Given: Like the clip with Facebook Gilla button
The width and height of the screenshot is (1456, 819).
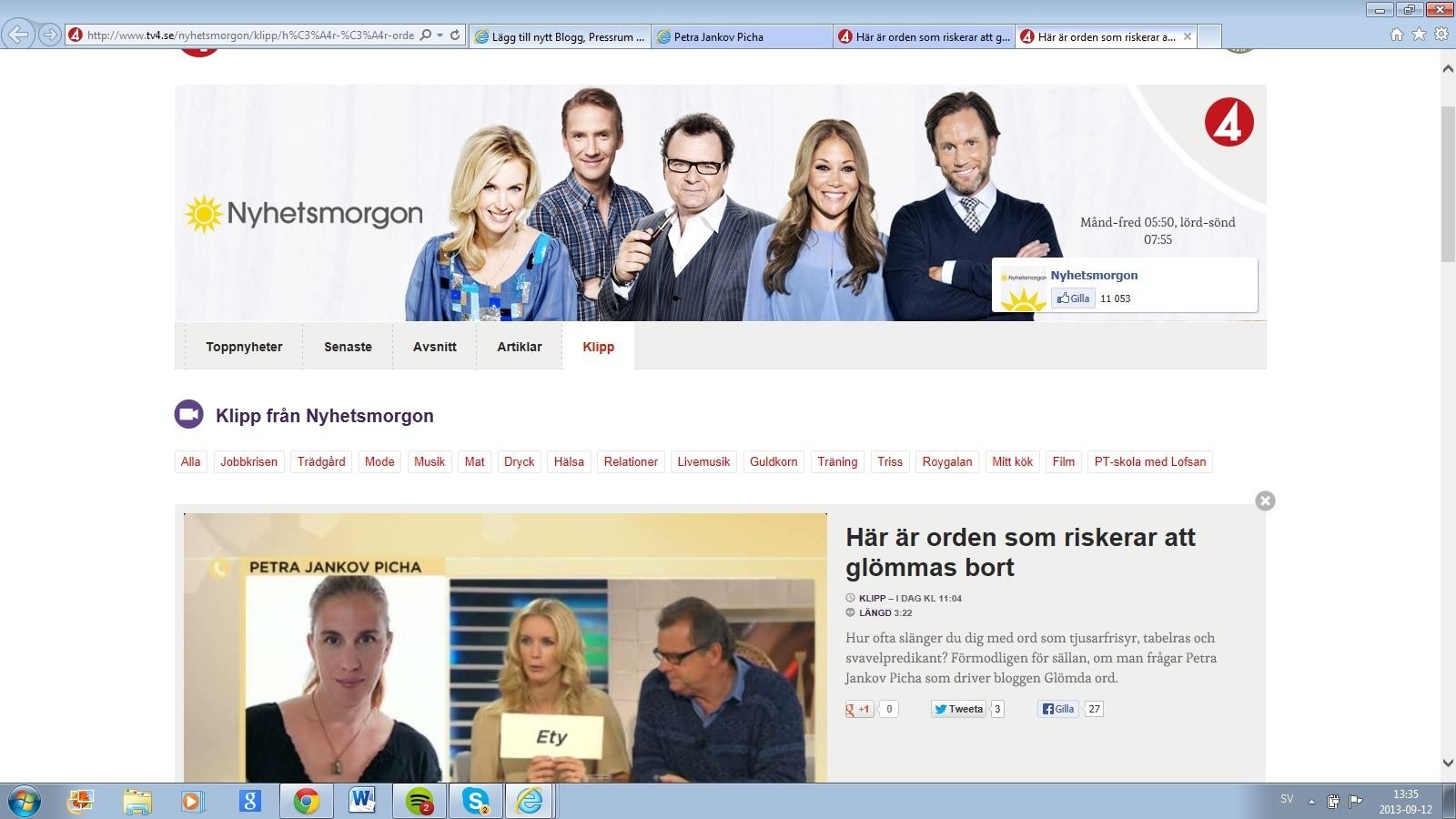Looking at the screenshot, I should 1058,709.
